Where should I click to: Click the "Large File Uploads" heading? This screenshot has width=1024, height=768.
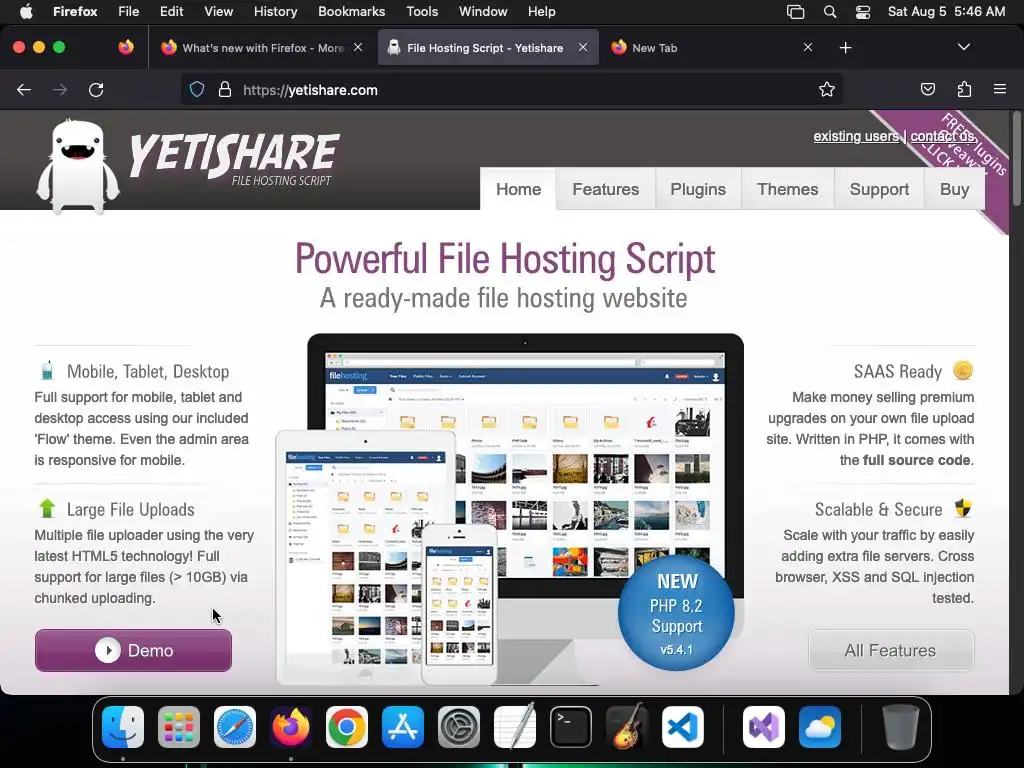pos(130,509)
